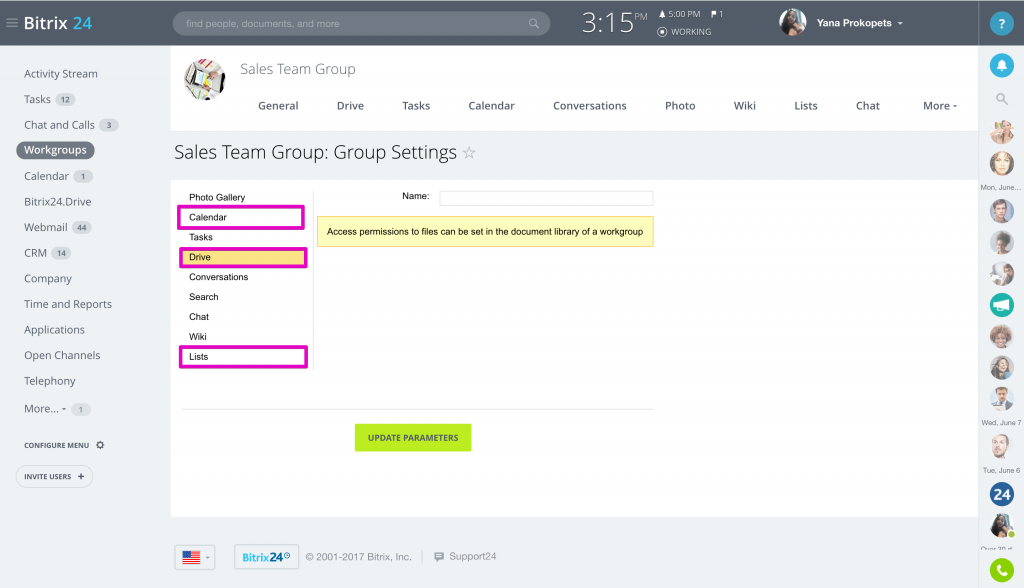Image resolution: width=1024 pixels, height=588 pixels.
Task: Open the notifications bell icon
Action: [1001, 65]
